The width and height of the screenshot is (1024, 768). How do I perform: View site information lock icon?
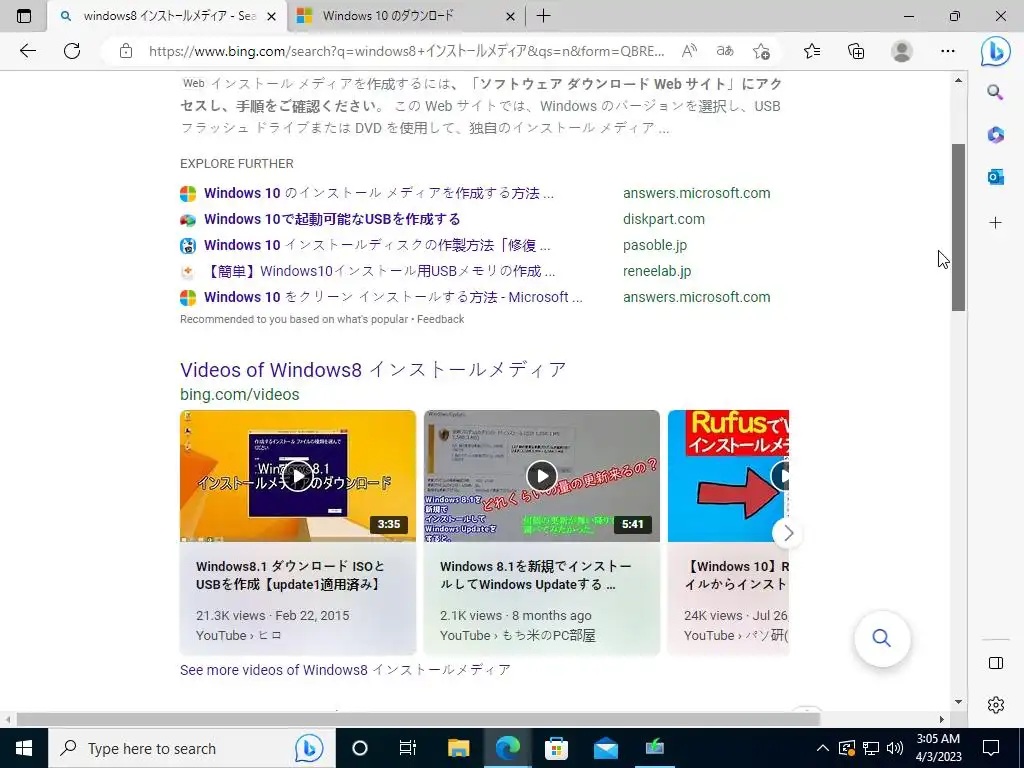click(126, 51)
